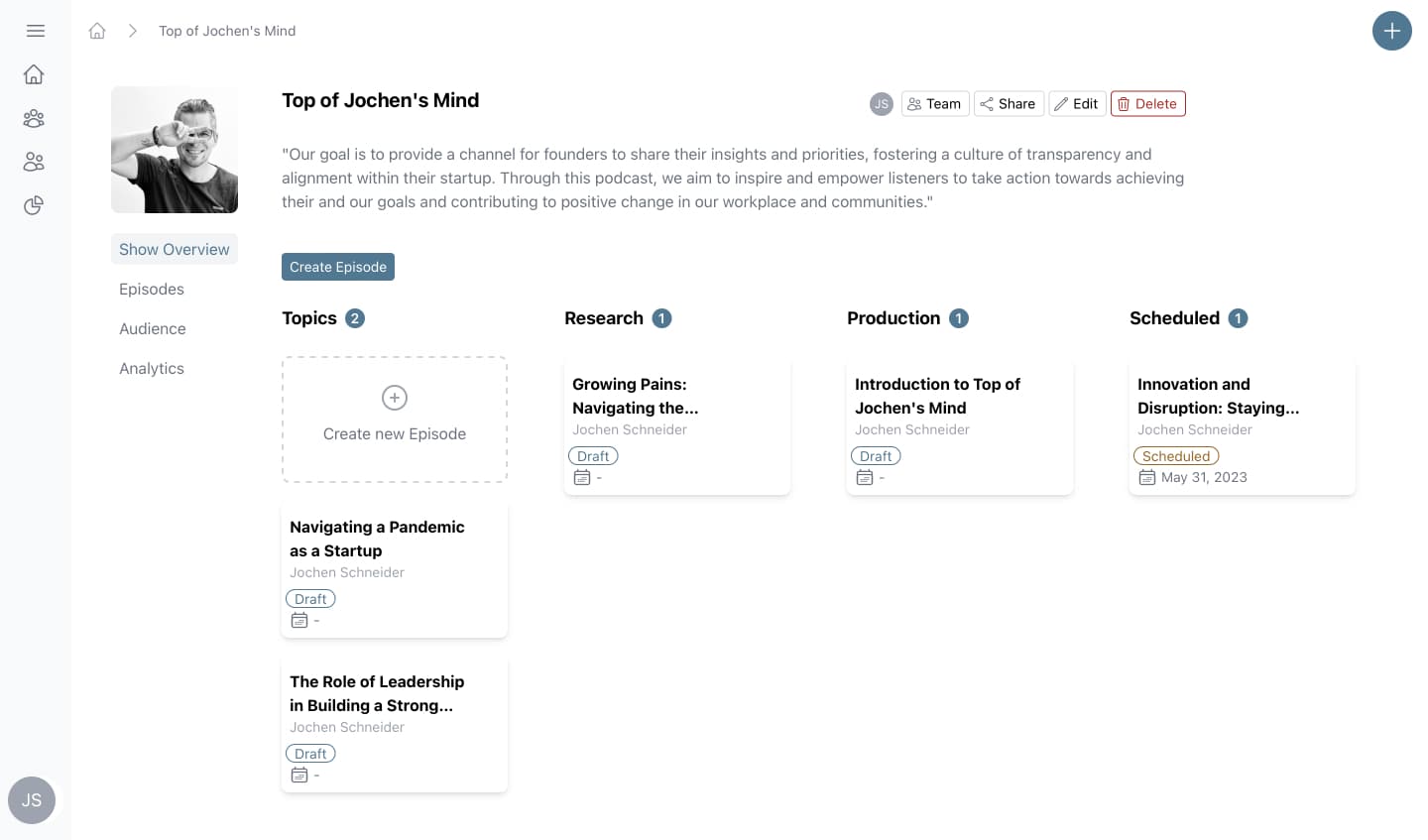This screenshot has height=840, width=1428.
Task: Go to the Audience tab
Action: [x=153, y=328]
